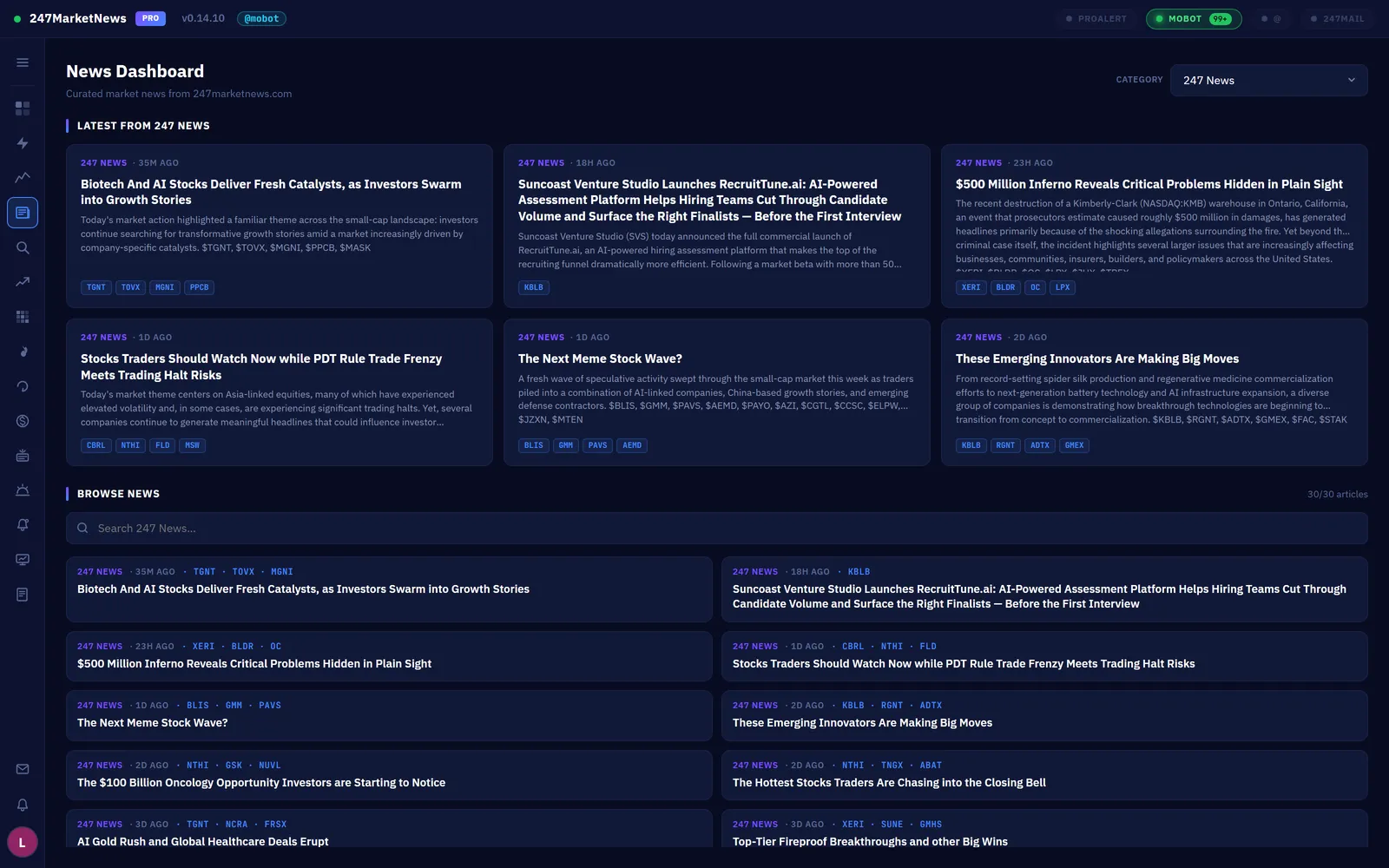Click the MSW ticker tag
The width and height of the screenshot is (1389, 868).
pos(192,445)
